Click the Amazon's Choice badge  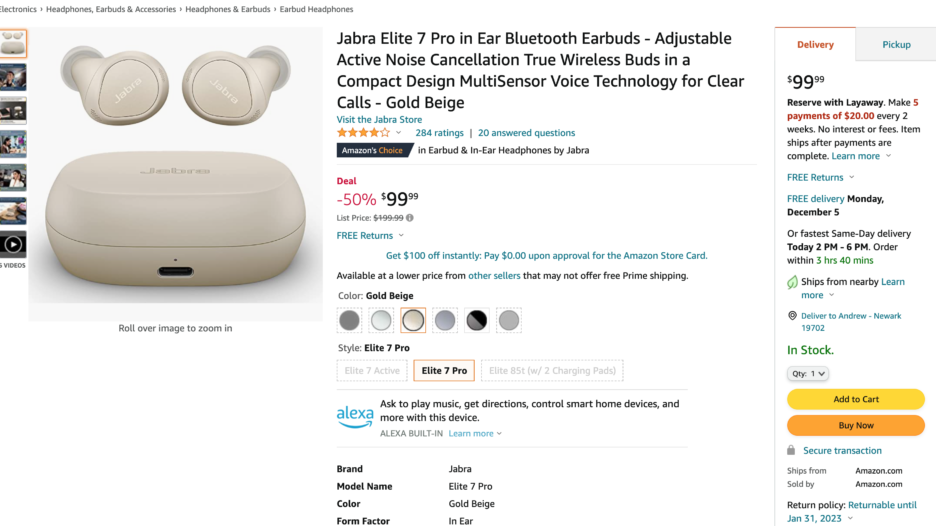coord(371,150)
